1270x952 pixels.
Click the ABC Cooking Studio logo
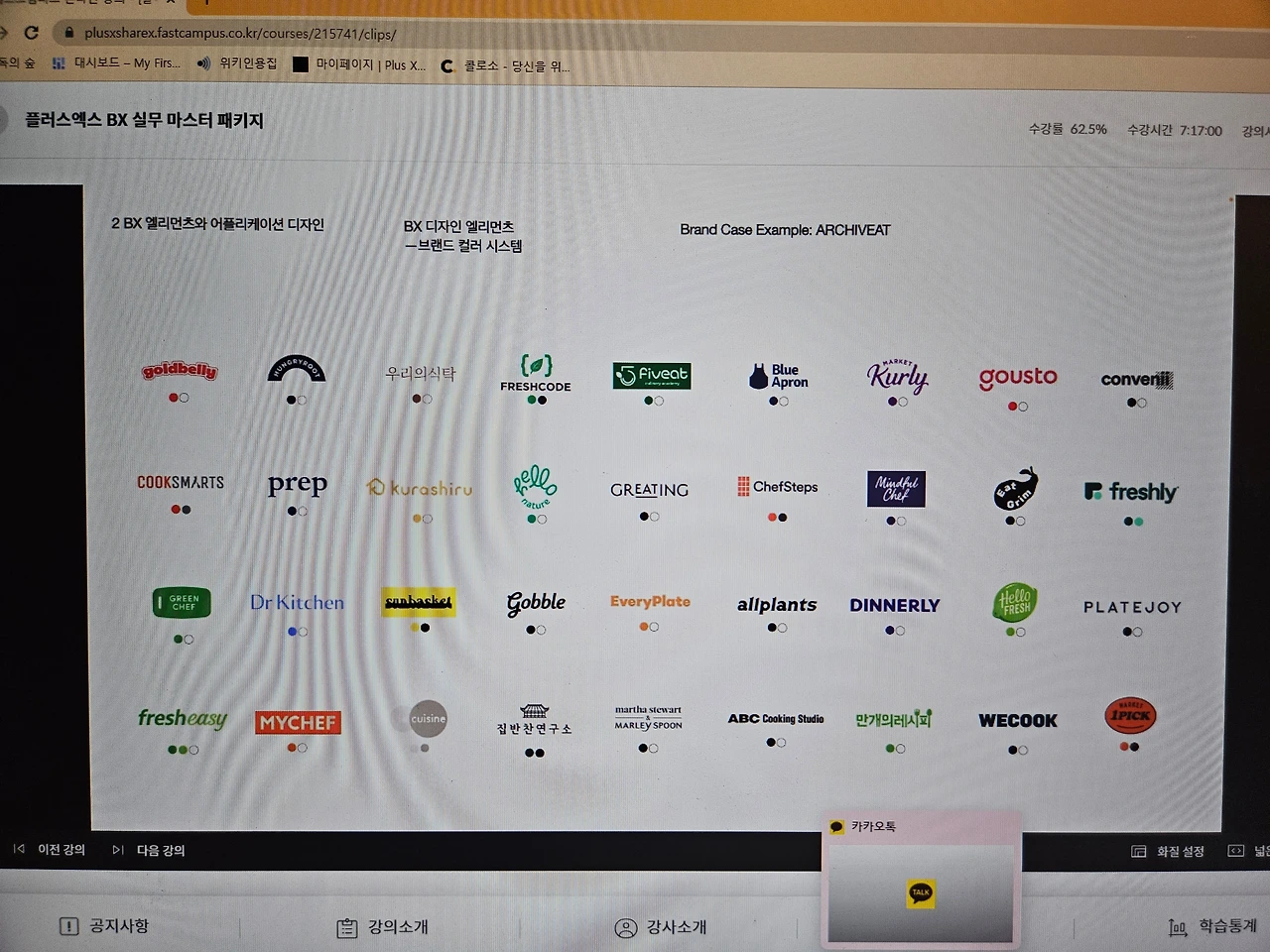776,719
